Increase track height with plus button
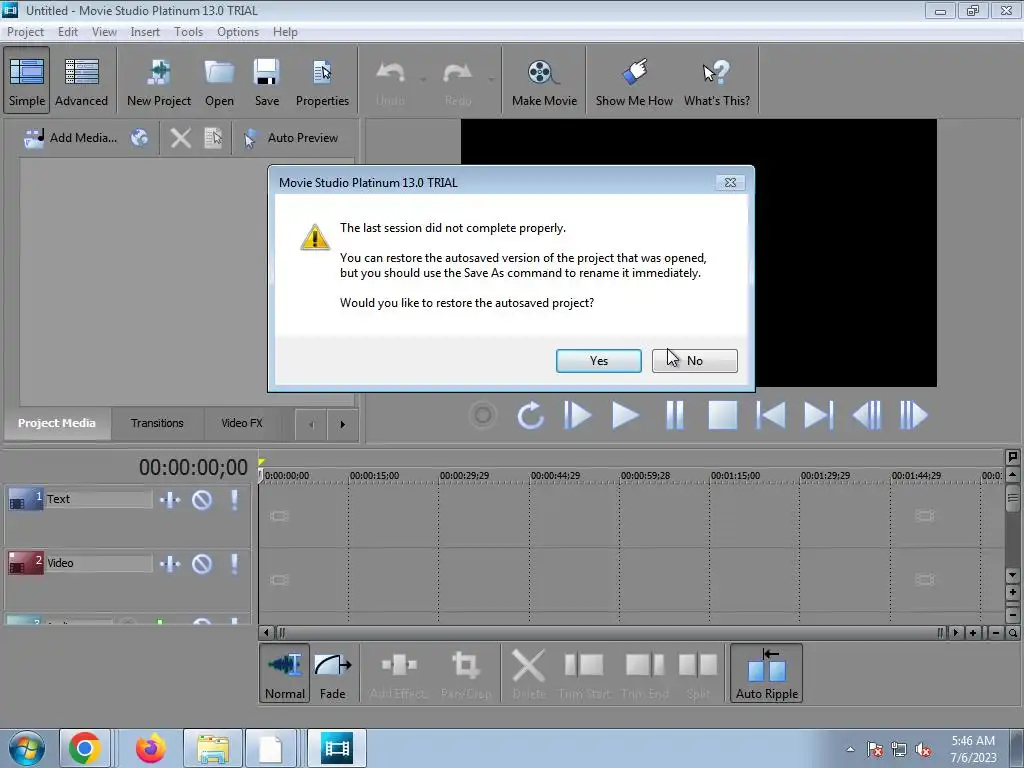Screen dimensions: 1024x768 pyautogui.click(x=1012, y=592)
